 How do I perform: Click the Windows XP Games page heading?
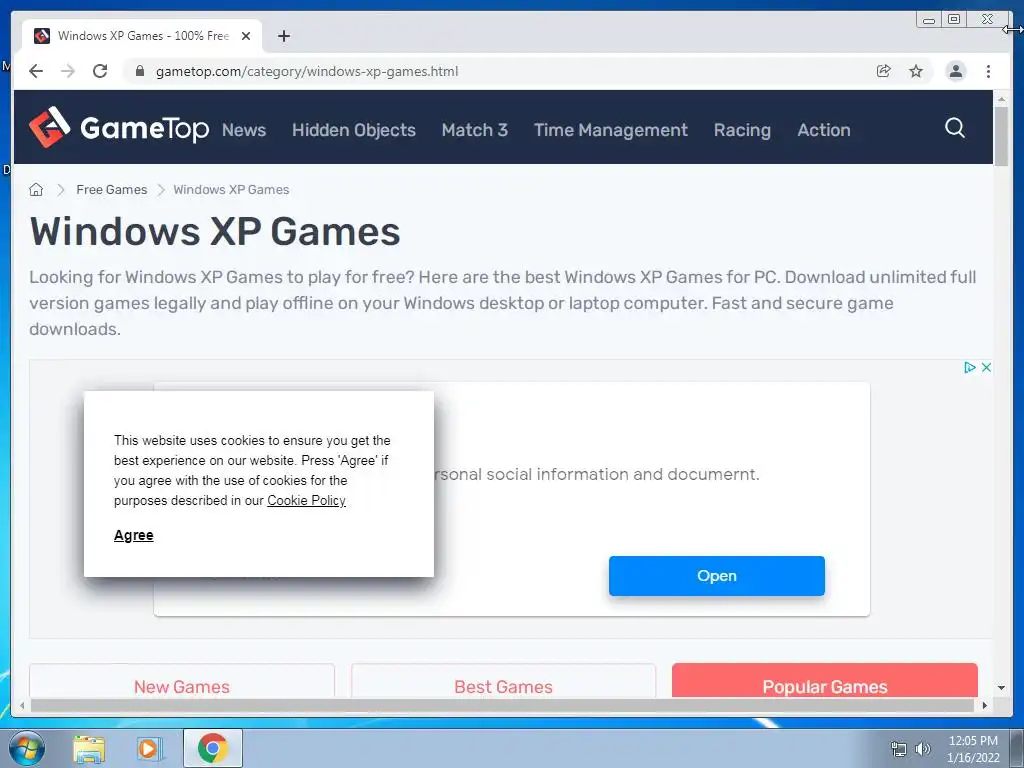point(215,231)
